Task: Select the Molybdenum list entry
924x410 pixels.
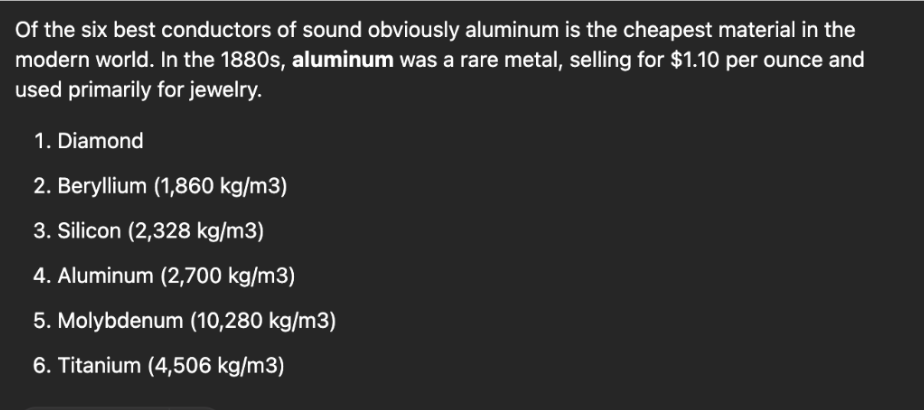Action: (116, 321)
